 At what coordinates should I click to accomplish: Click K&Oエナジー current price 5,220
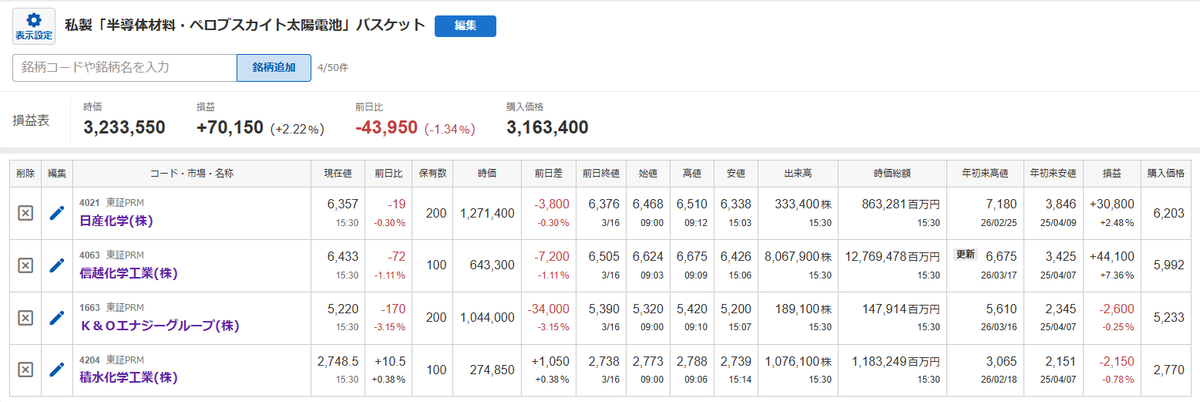[x=342, y=307]
